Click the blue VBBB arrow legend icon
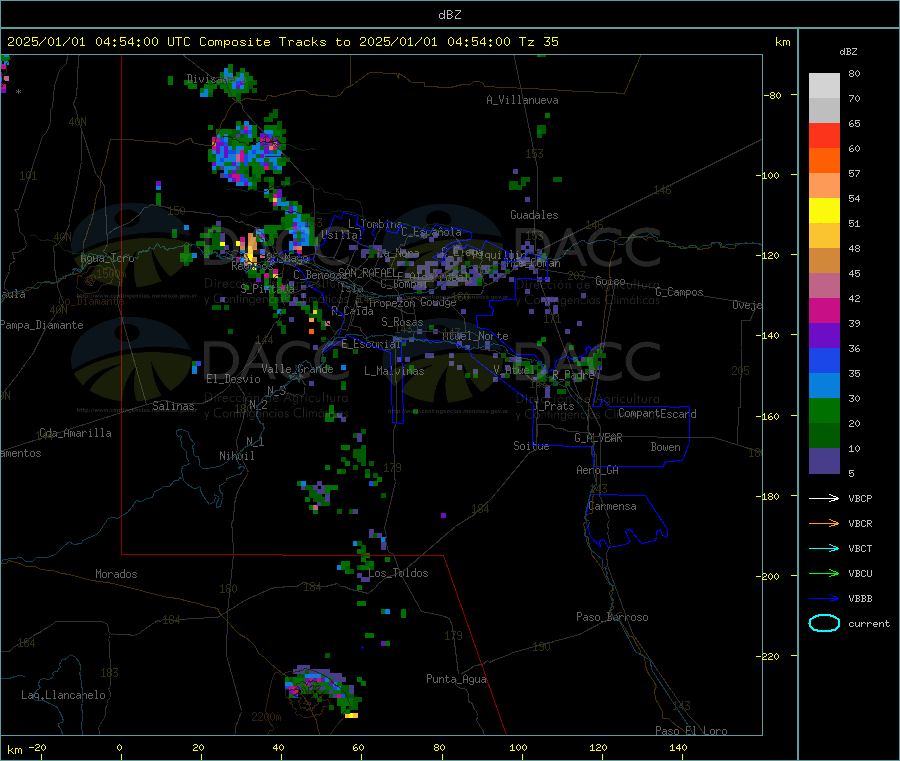 (x=824, y=598)
